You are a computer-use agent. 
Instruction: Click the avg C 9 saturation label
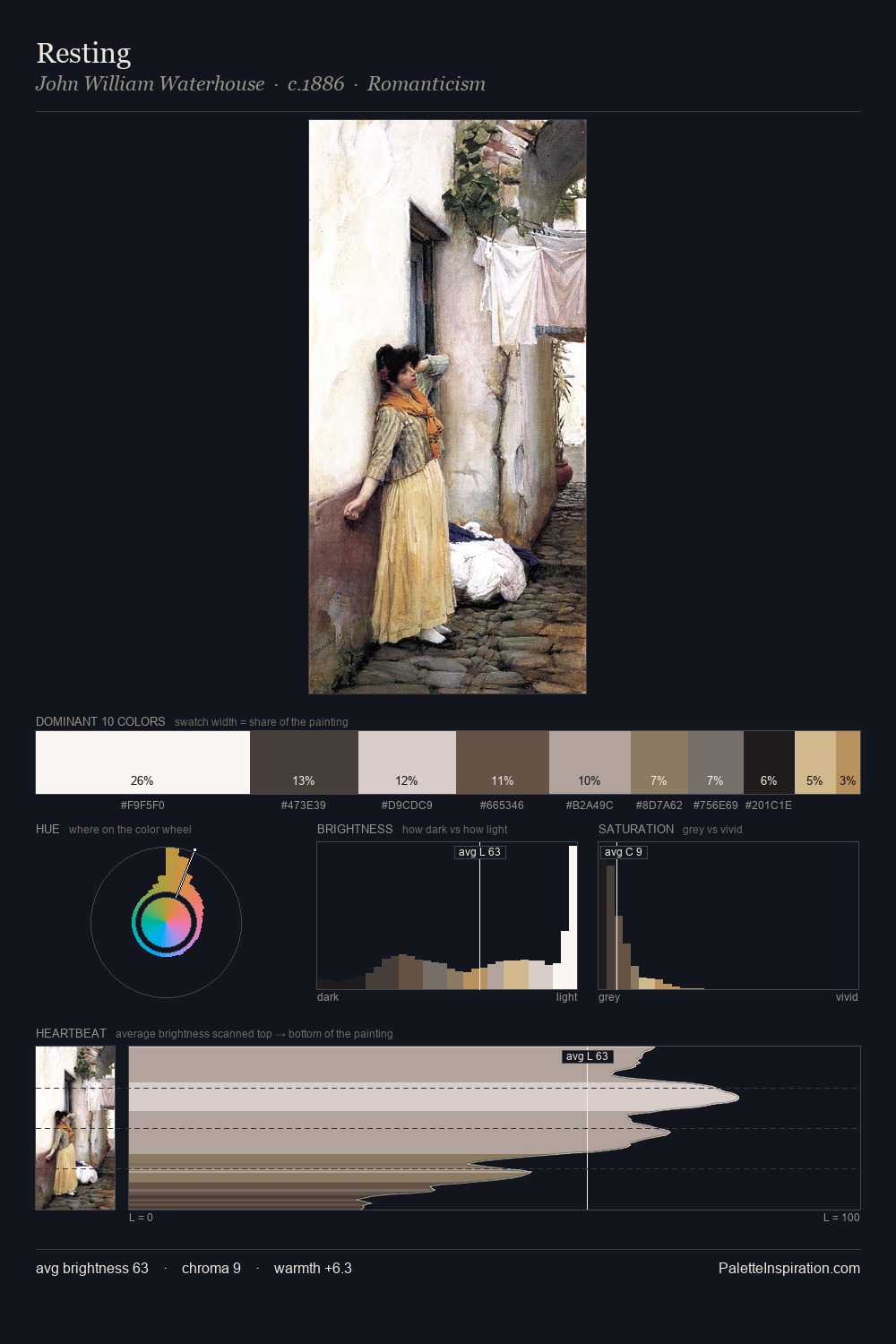click(x=624, y=852)
